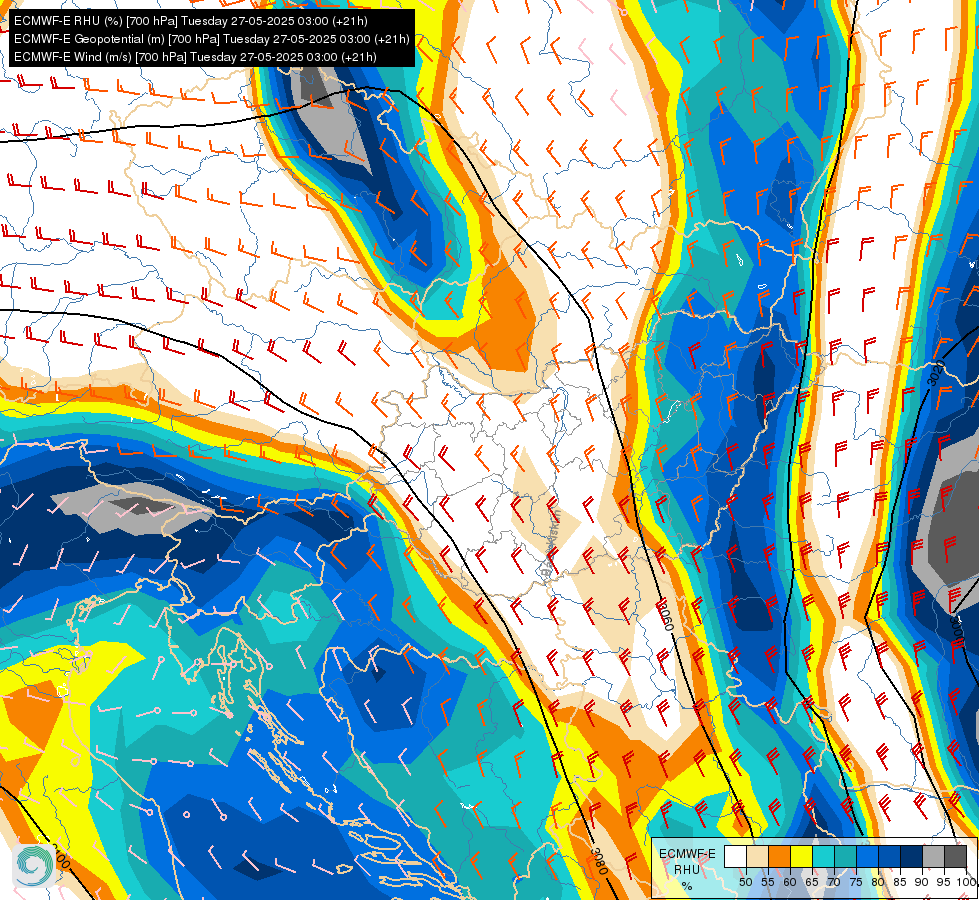Select the teal 70-75 legend swatch
Screen dimensions: 979x900
pos(845,857)
